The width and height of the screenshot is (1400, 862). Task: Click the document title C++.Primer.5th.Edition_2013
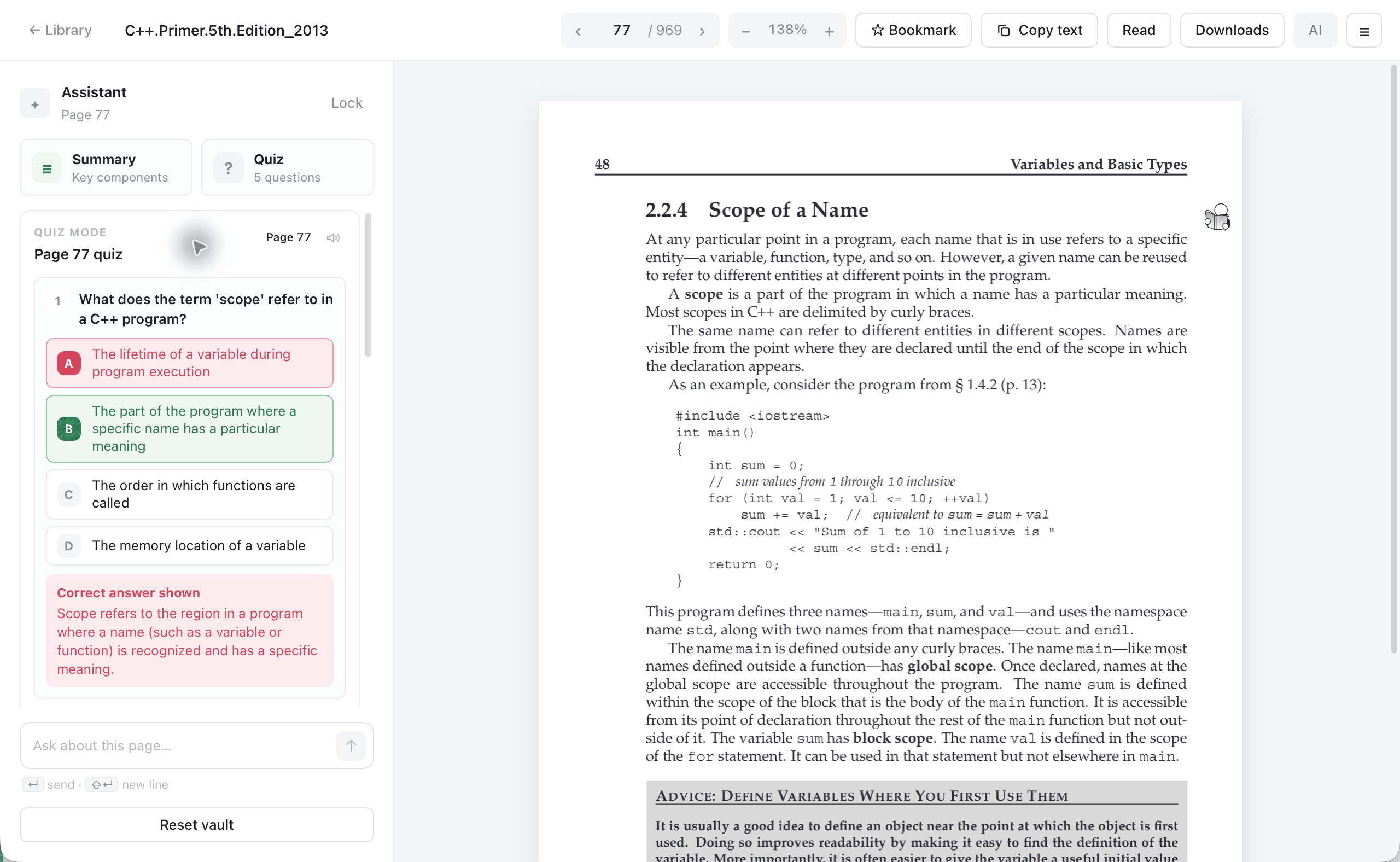(226, 30)
